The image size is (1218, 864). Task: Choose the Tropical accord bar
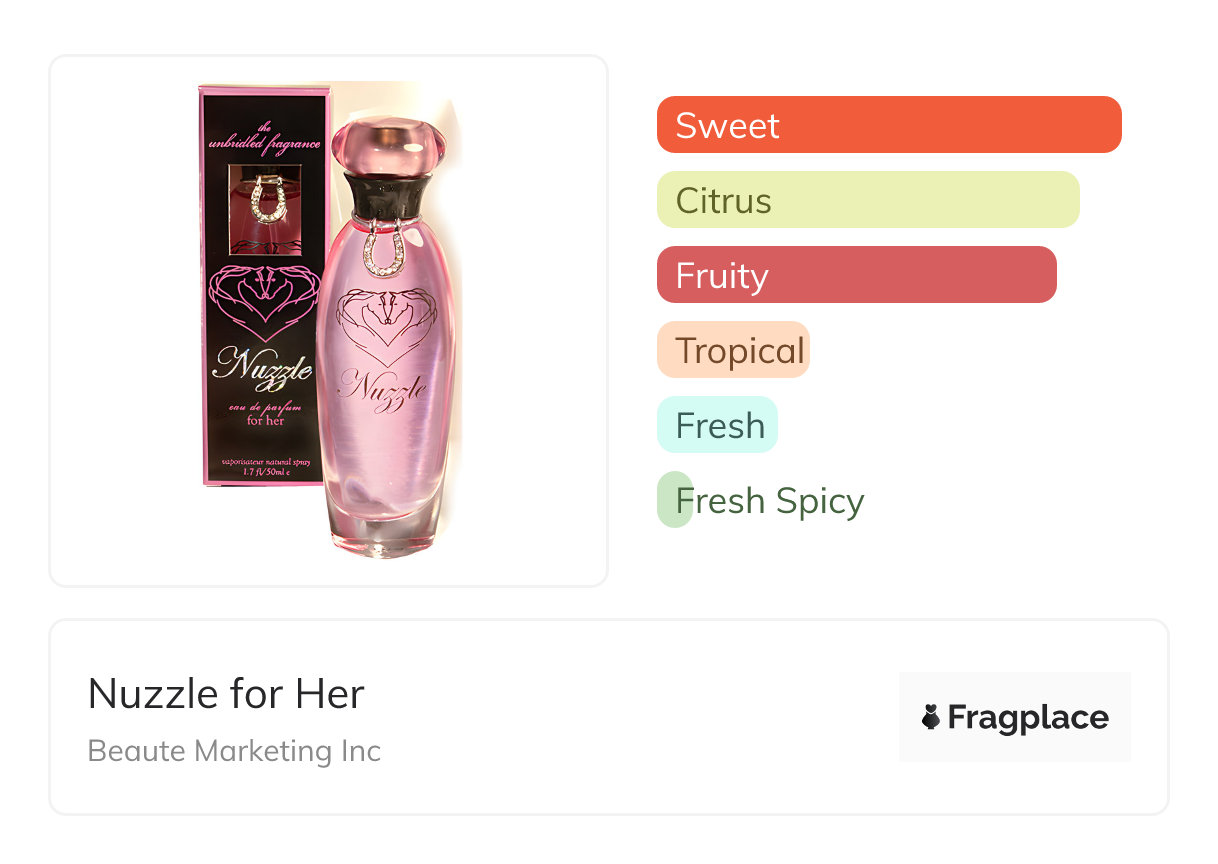(733, 350)
